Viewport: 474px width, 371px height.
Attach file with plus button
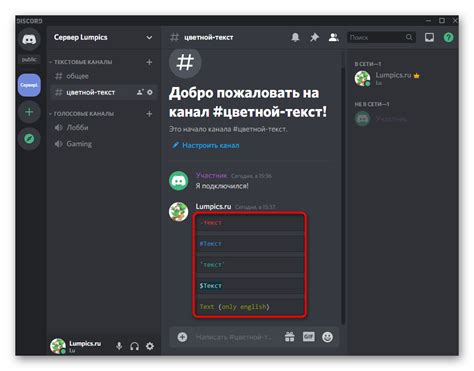[182, 337]
